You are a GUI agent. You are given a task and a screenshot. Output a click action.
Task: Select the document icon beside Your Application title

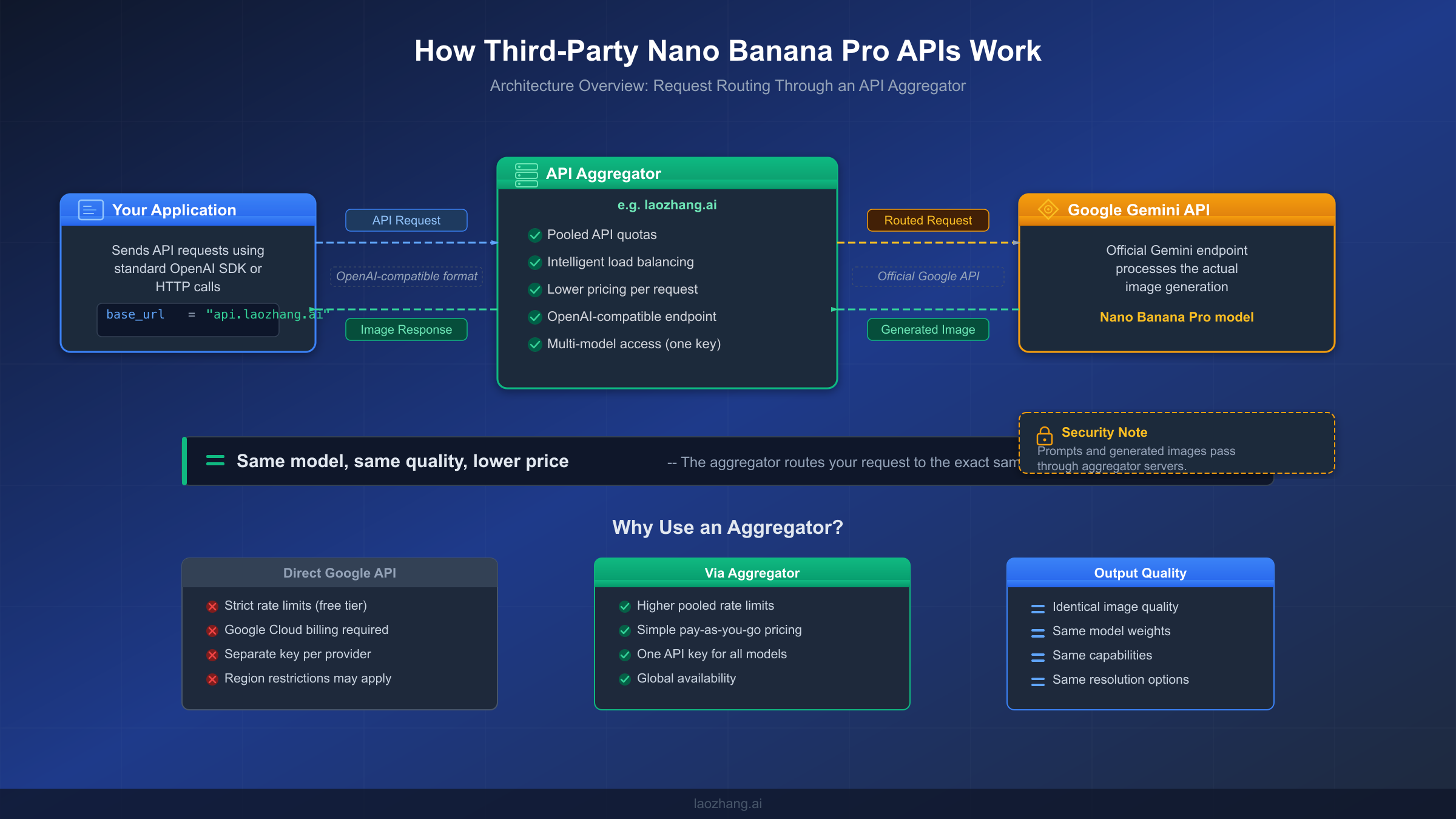coord(90,209)
